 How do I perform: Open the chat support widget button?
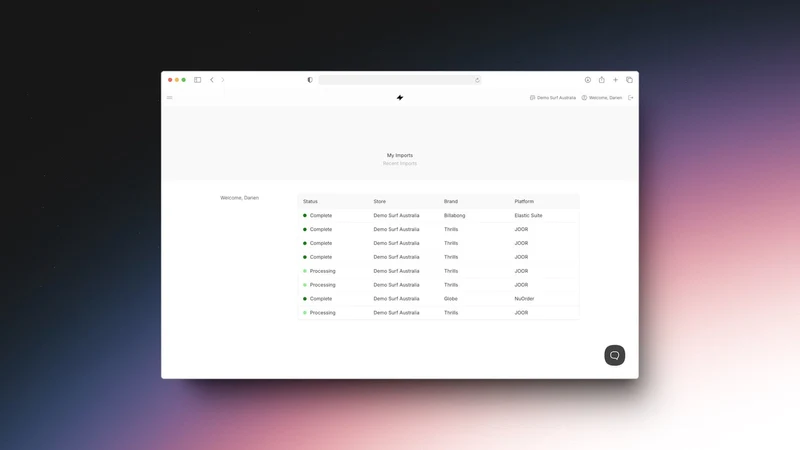614,355
